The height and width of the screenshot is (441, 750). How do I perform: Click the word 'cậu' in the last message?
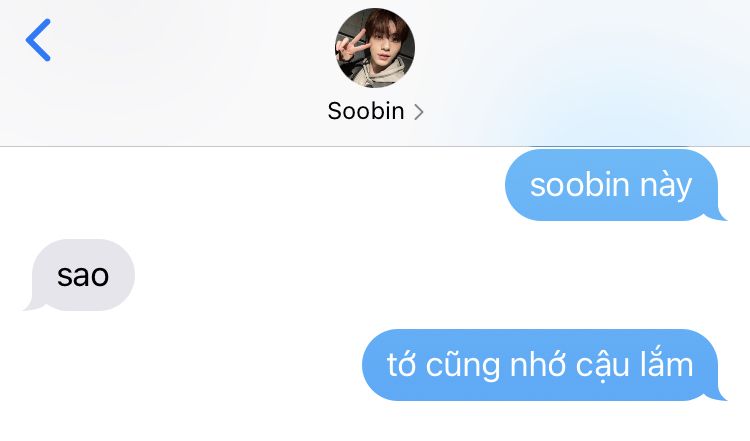click(602, 366)
